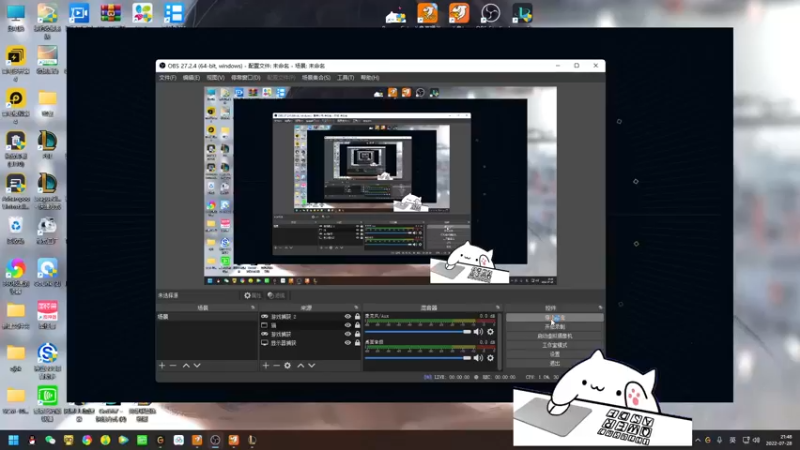Click the Audio Mixer vertical scrollbar
The width and height of the screenshot is (800, 450).
pyautogui.click(x=499, y=341)
